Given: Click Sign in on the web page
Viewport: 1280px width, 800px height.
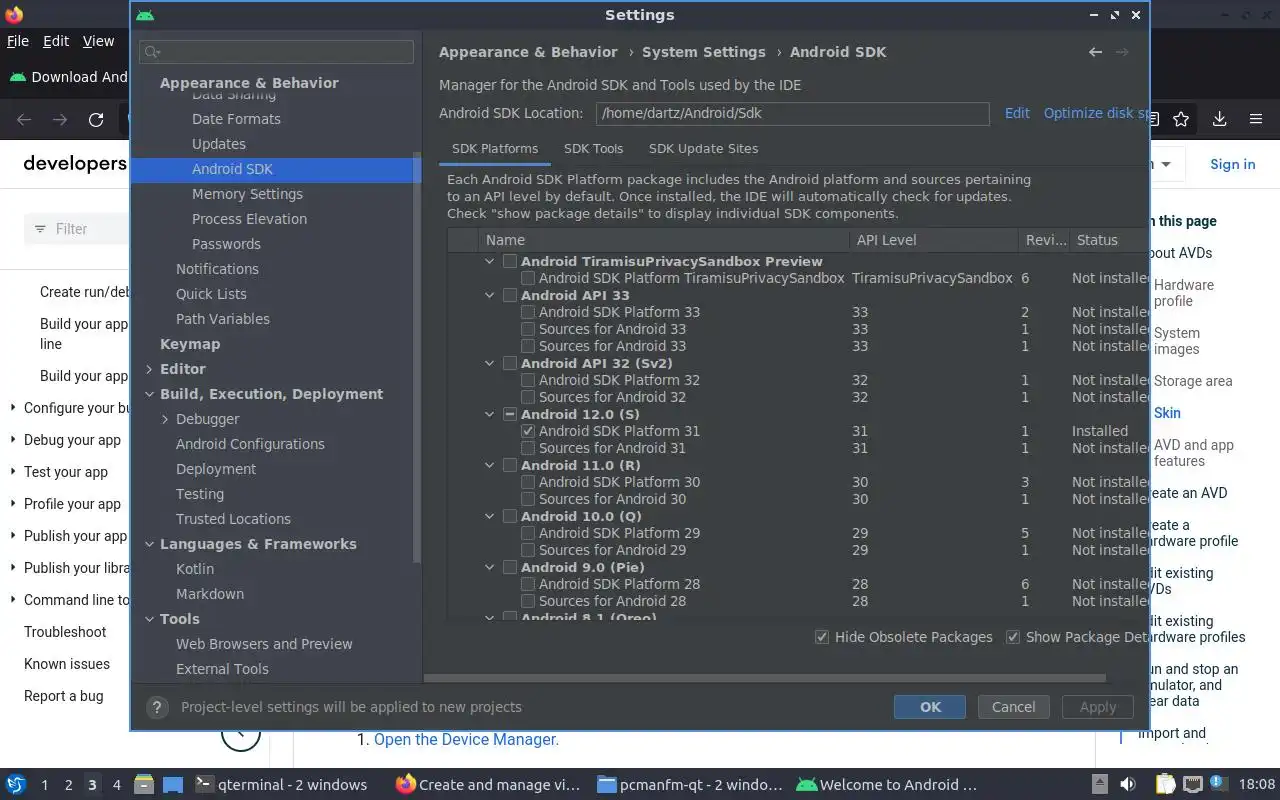Looking at the screenshot, I should click(1232, 164).
